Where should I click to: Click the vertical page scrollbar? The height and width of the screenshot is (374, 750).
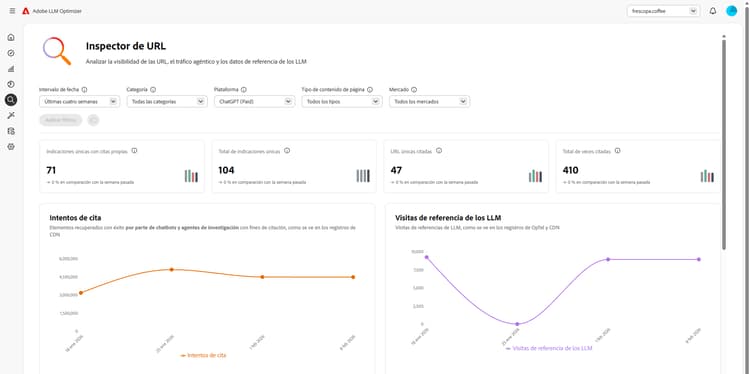tap(724, 143)
